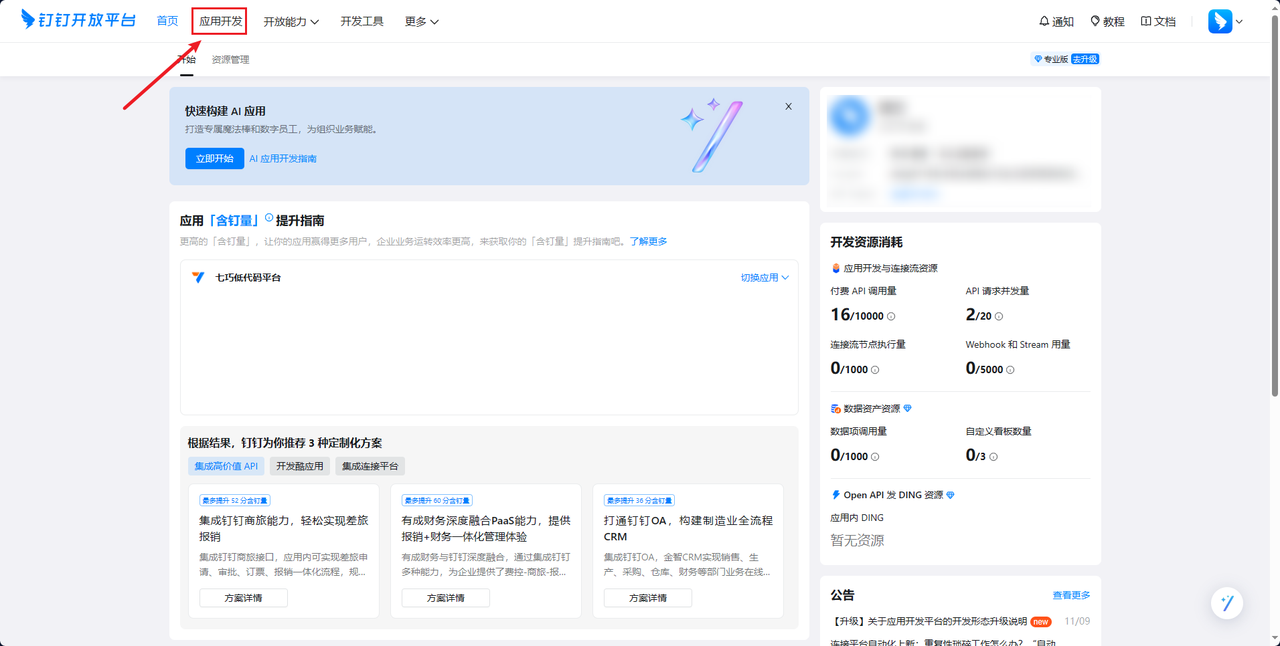
Task: Switch to the 资源管理 tab
Action: pos(230,60)
